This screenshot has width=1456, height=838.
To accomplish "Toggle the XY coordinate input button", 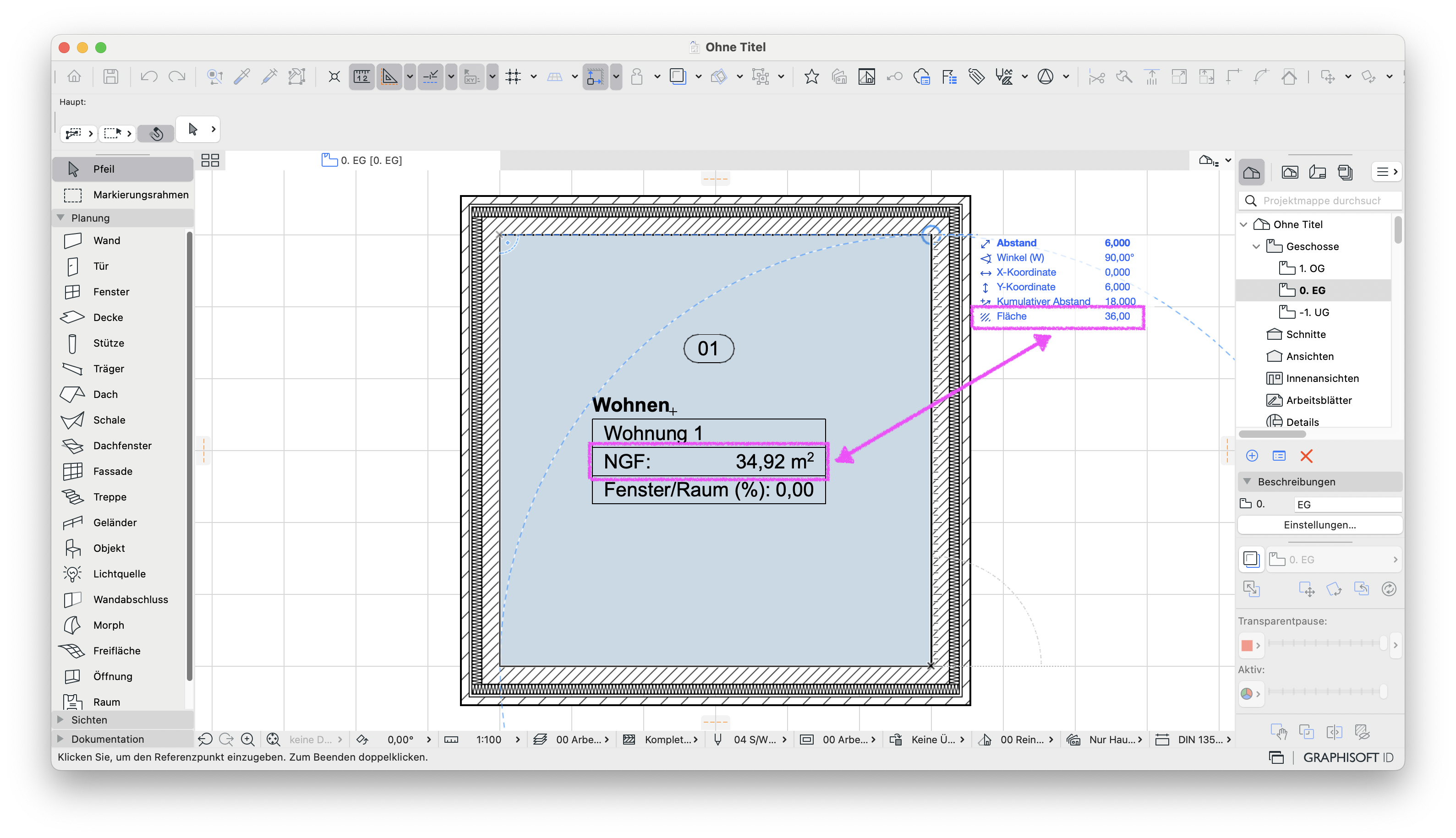I will [x=472, y=76].
